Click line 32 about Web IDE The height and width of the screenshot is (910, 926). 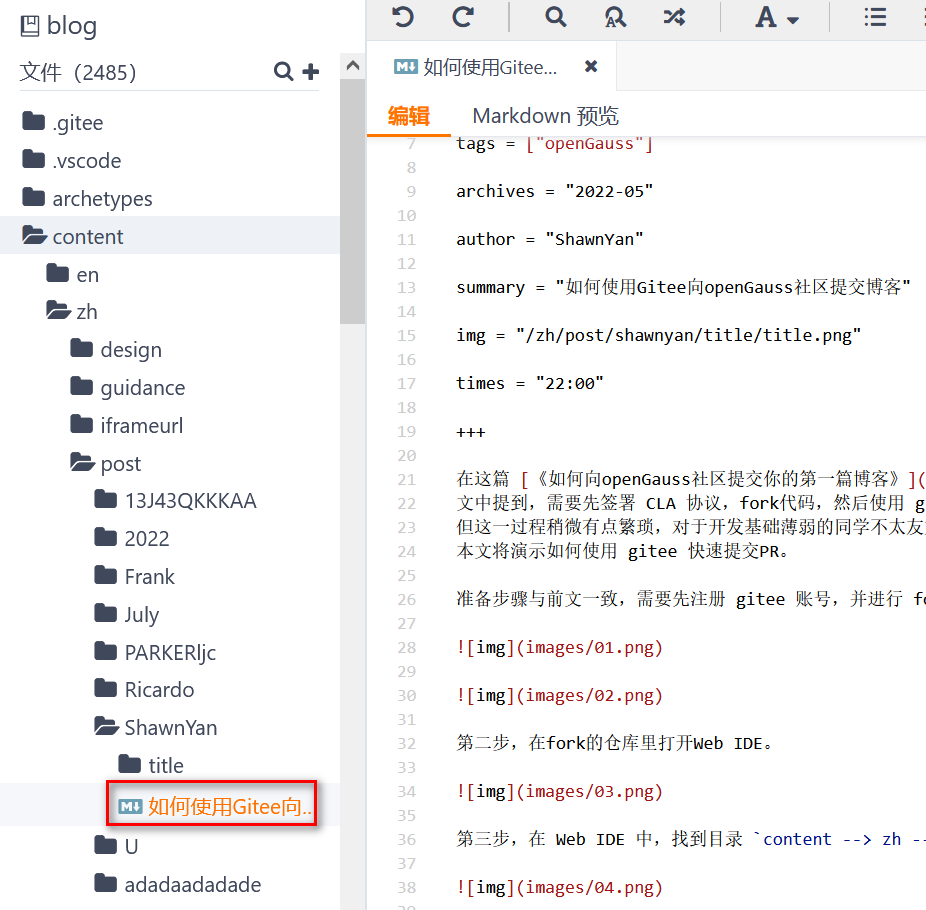(x=614, y=743)
